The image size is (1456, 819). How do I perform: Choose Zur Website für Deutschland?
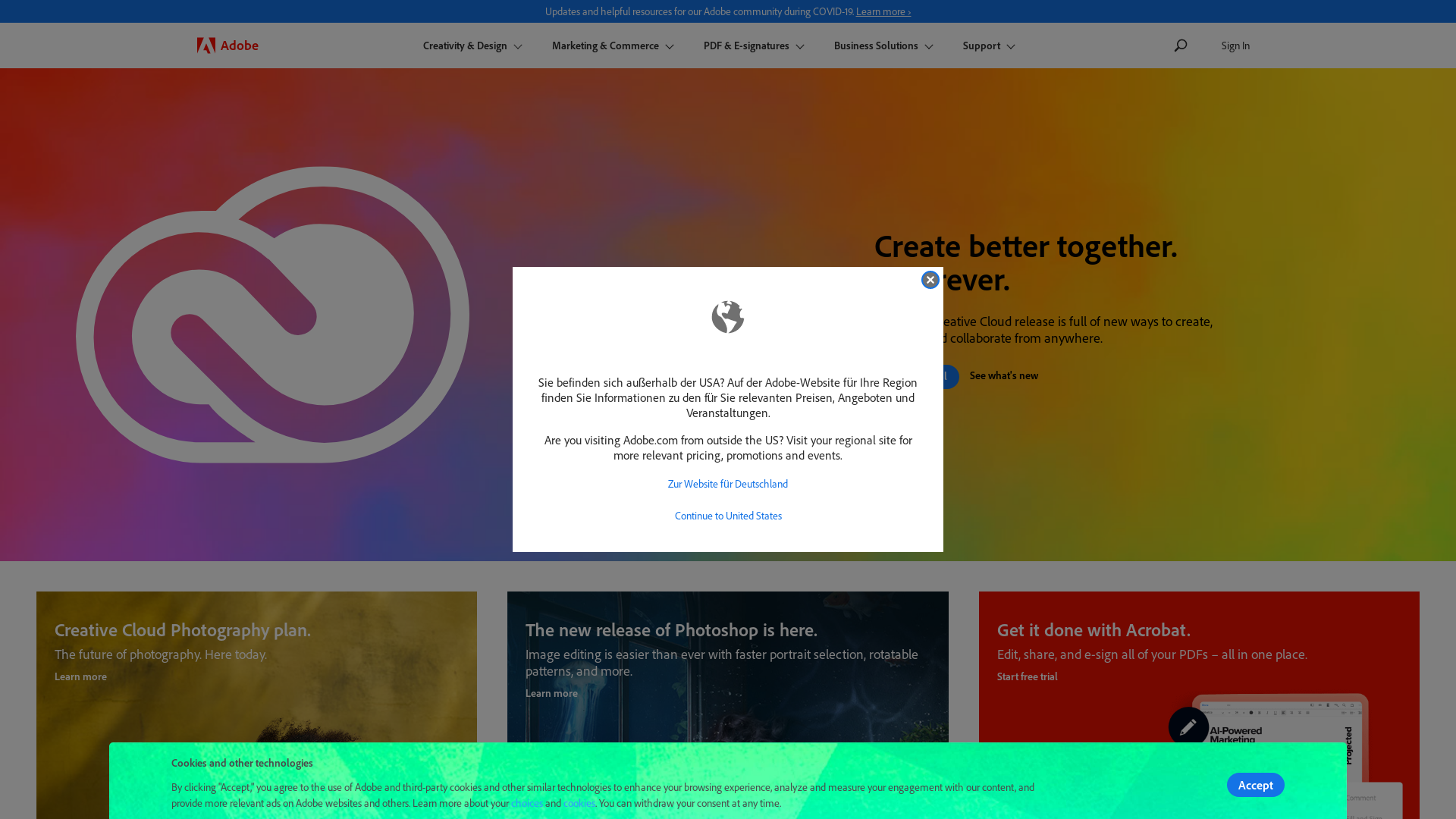coord(728,484)
